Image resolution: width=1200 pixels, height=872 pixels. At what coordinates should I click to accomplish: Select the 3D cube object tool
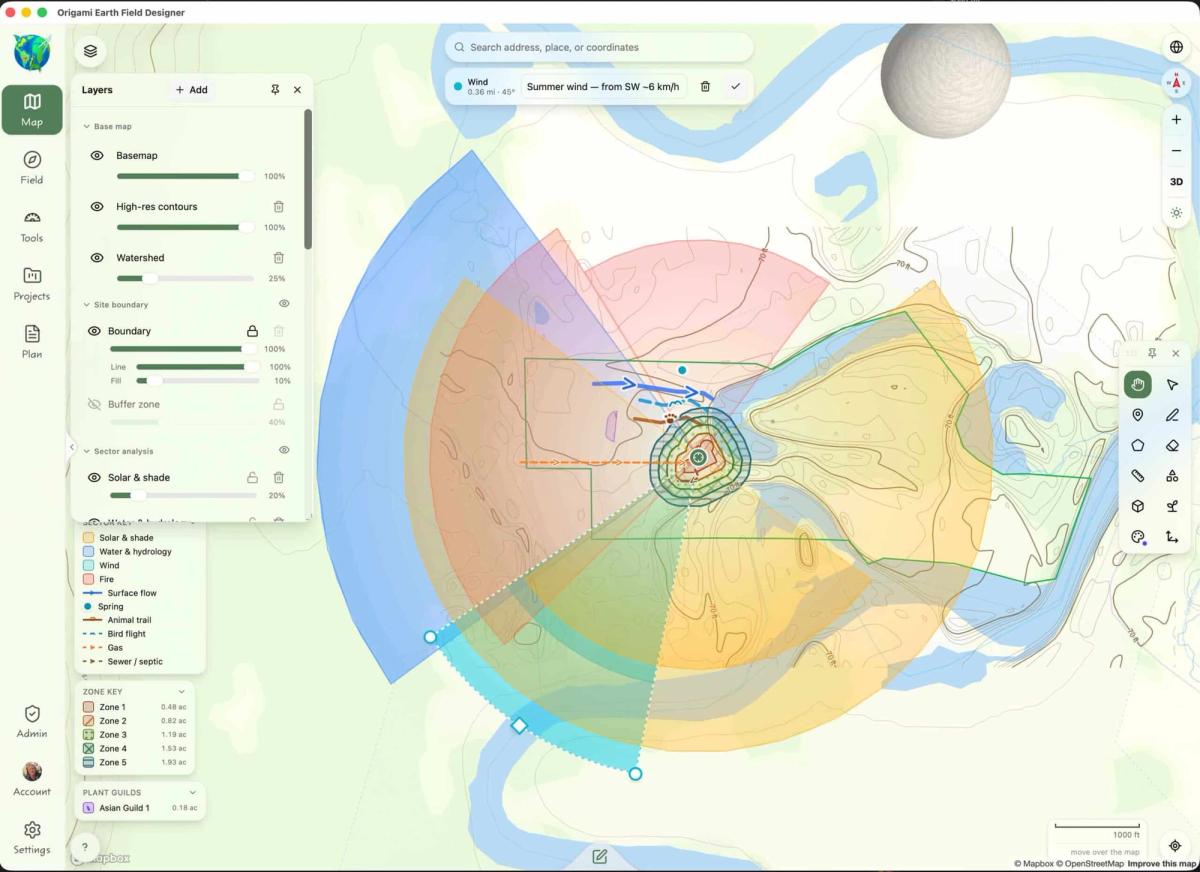1137,507
